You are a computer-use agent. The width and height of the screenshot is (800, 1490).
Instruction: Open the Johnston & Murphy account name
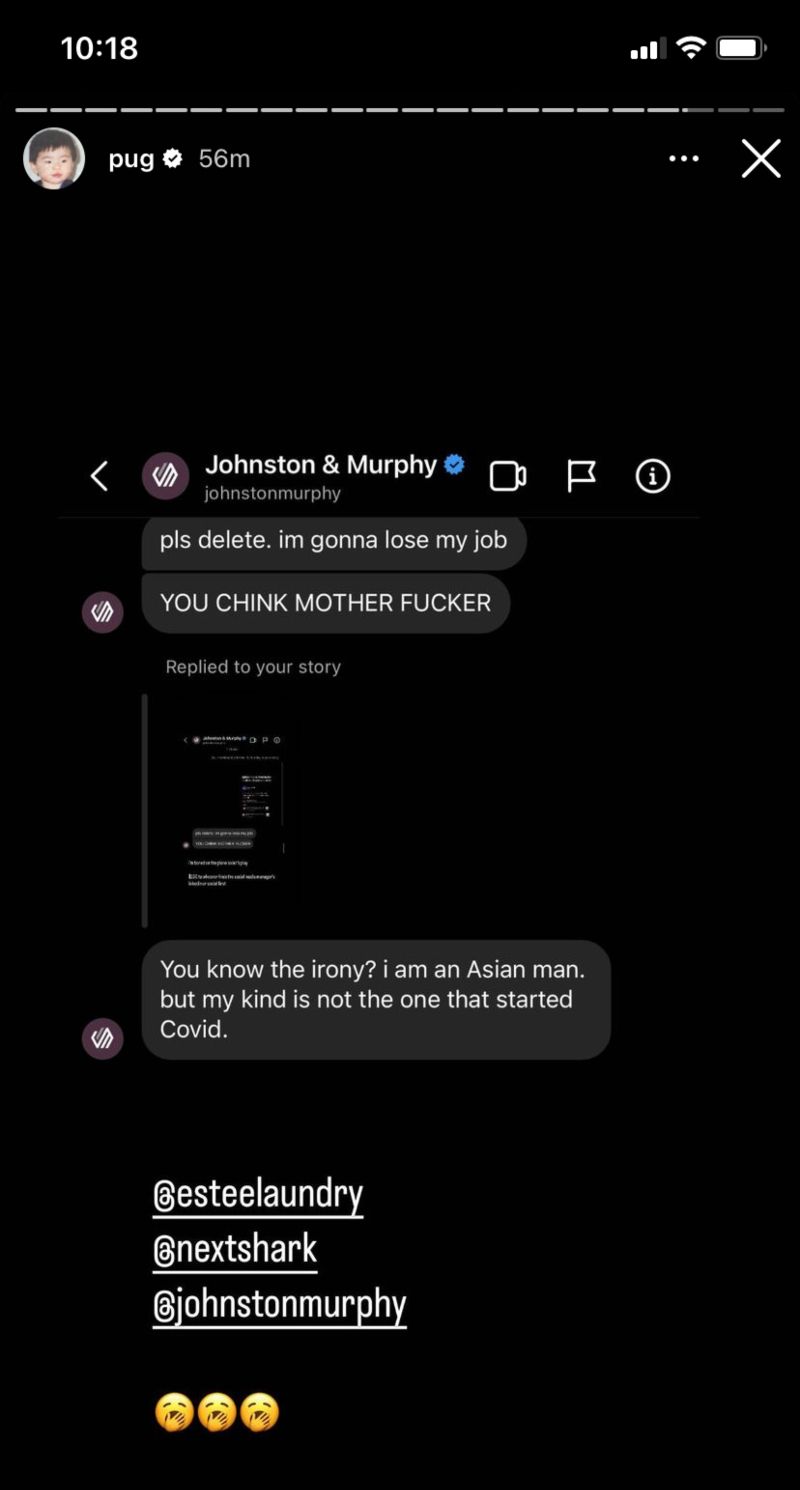pyautogui.click(x=321, y=465)
